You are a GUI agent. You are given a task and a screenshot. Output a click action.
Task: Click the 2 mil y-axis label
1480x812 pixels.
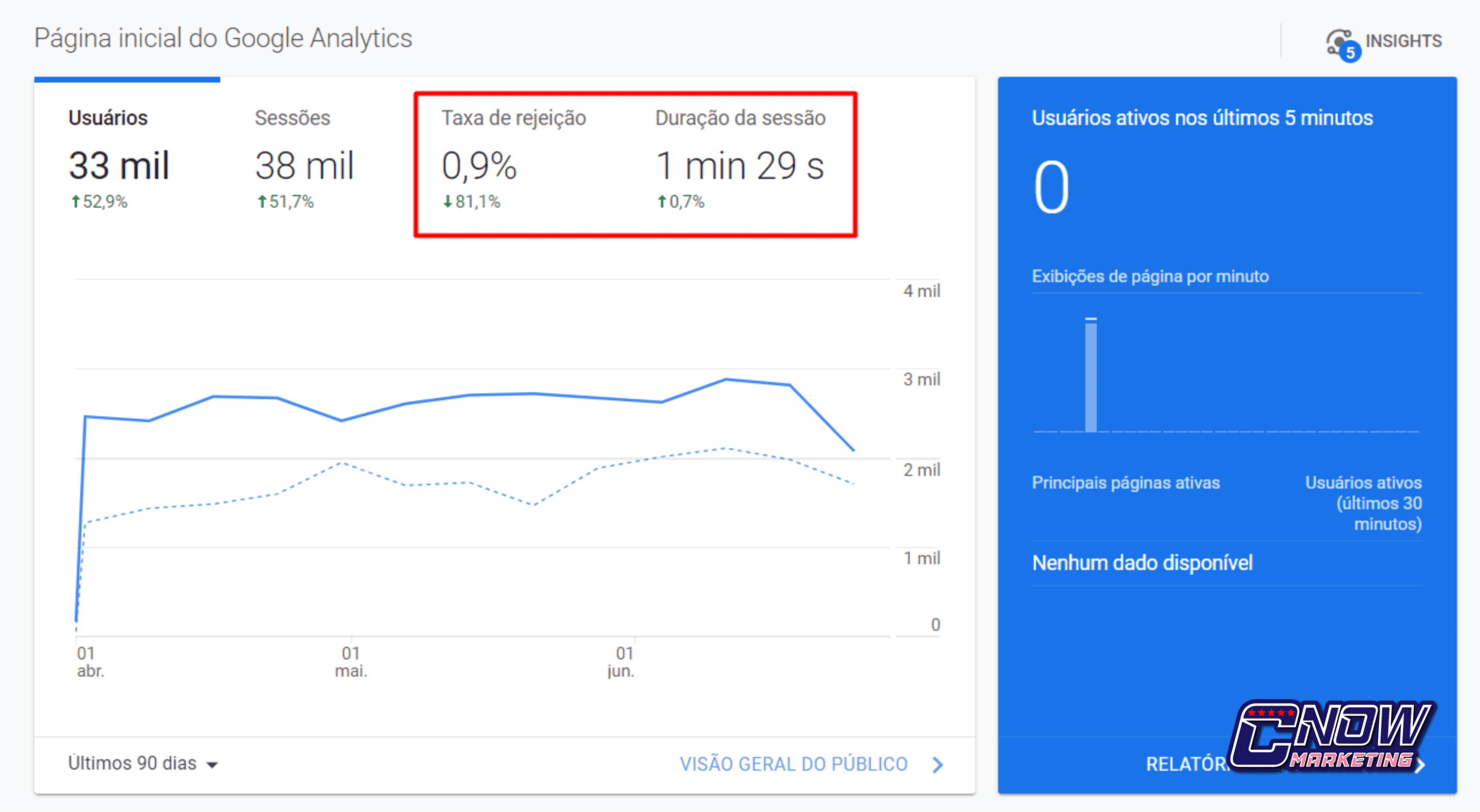pyautogui.click(x=922, y=470)
